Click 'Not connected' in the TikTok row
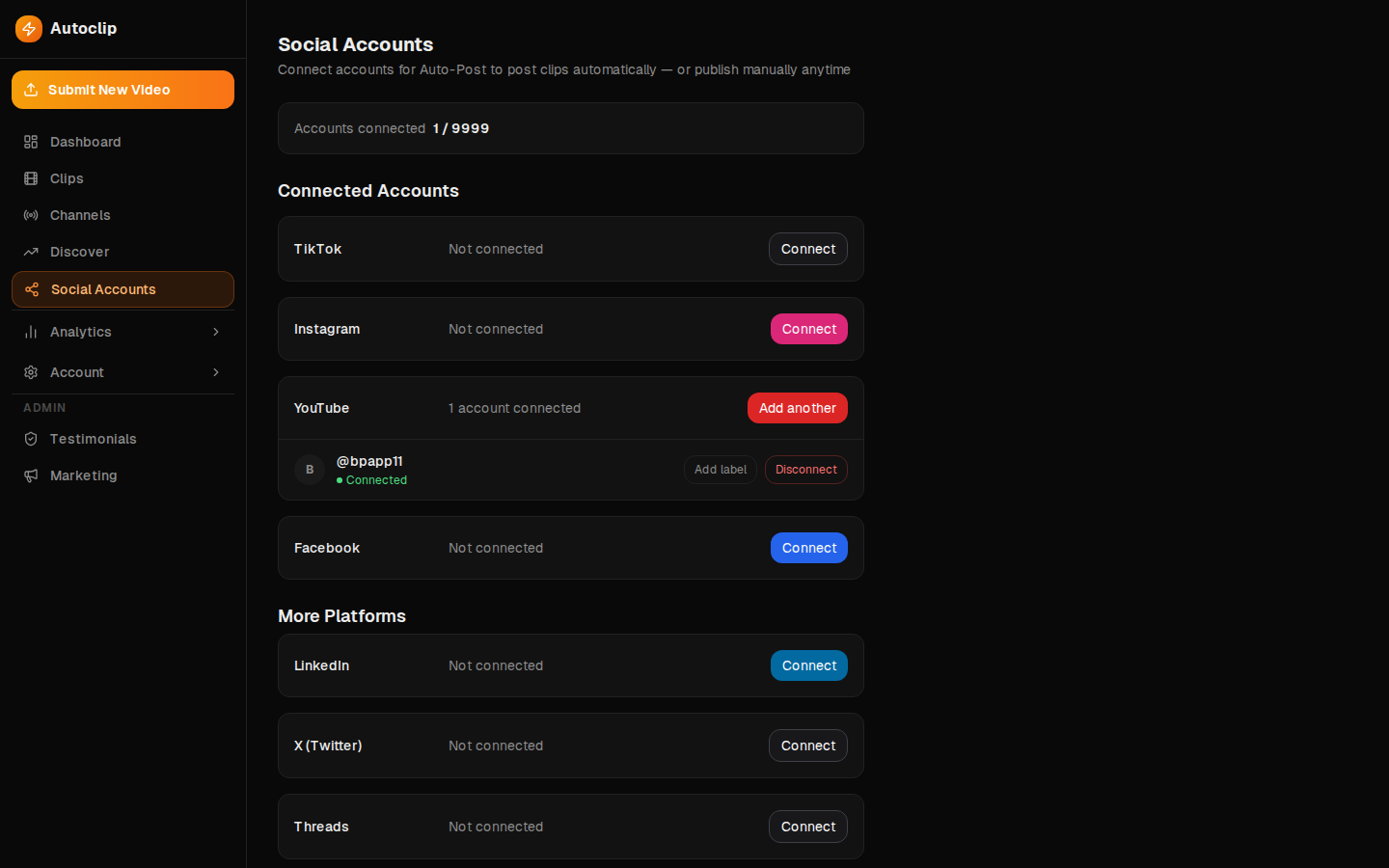 click(x=496, y=249)
